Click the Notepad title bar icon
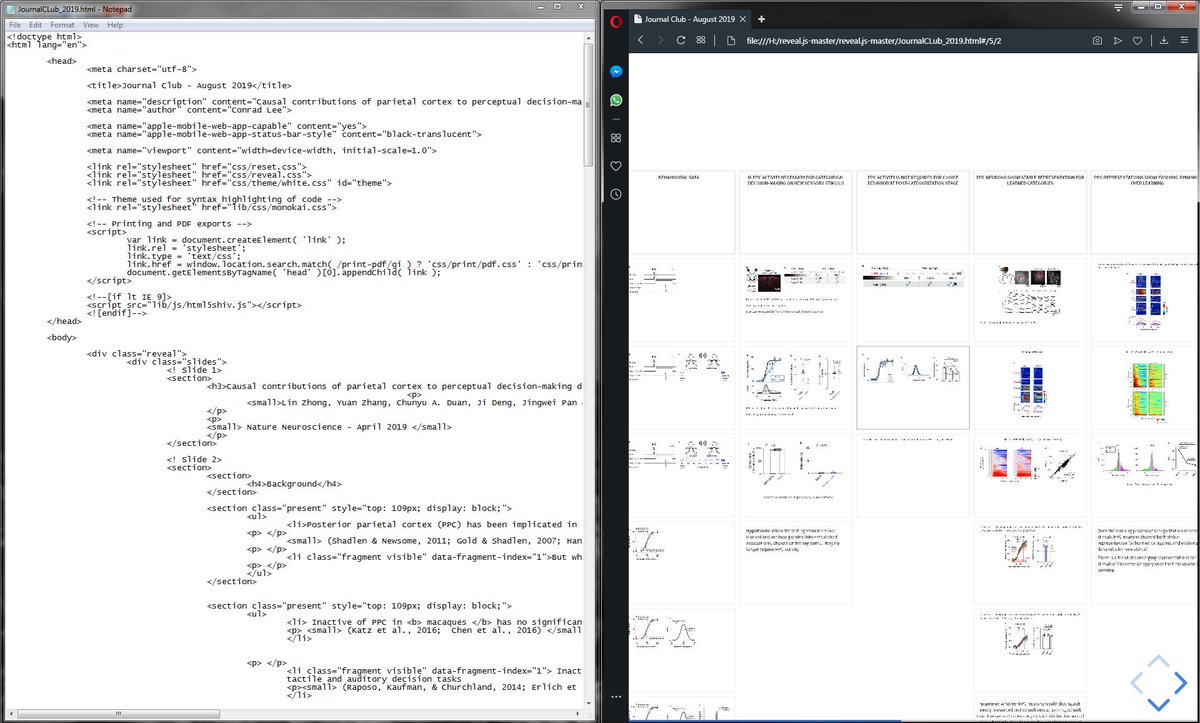Image resolution: width=1200 pixels, height=723 pixels. (9, 8)
